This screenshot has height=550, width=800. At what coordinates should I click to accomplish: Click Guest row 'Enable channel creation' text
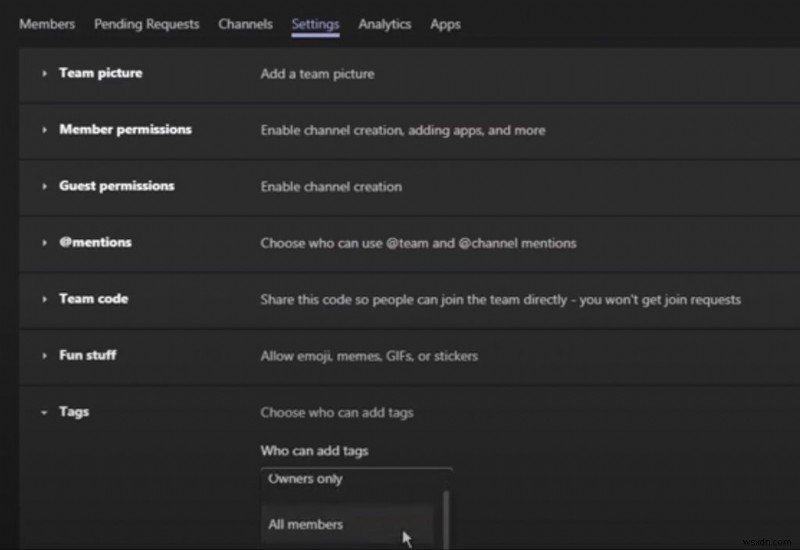click(x=331, y=187)
